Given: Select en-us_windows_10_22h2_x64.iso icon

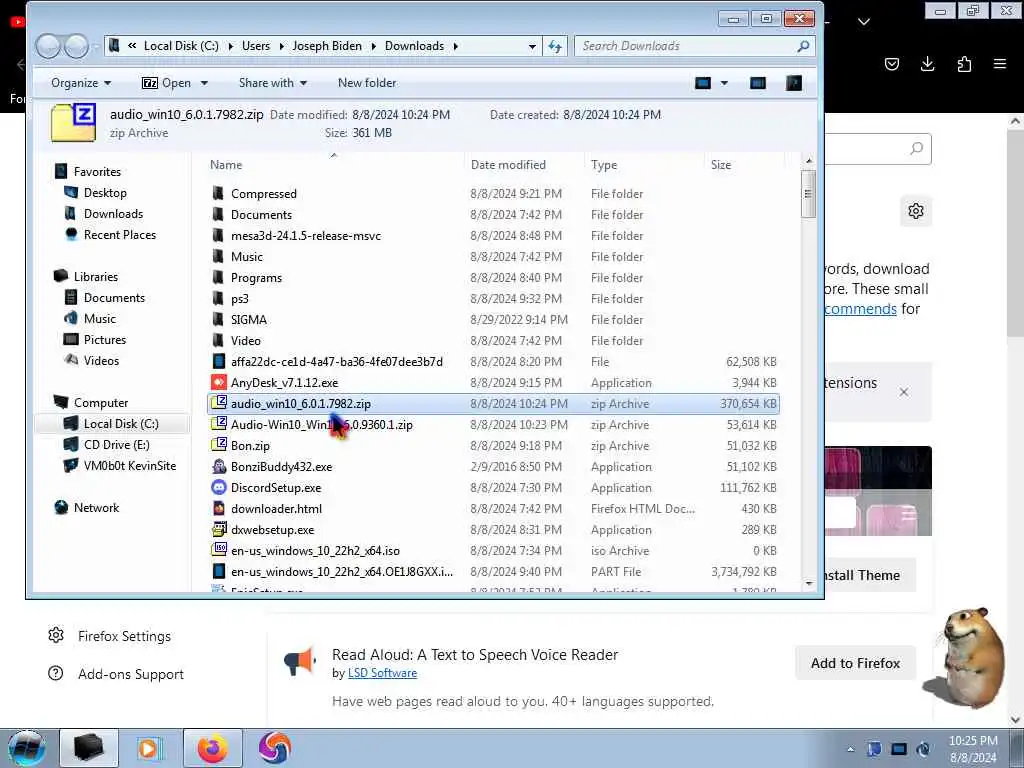Looking at the screenshot, I should pyautogui.click(x=219, y=551).
